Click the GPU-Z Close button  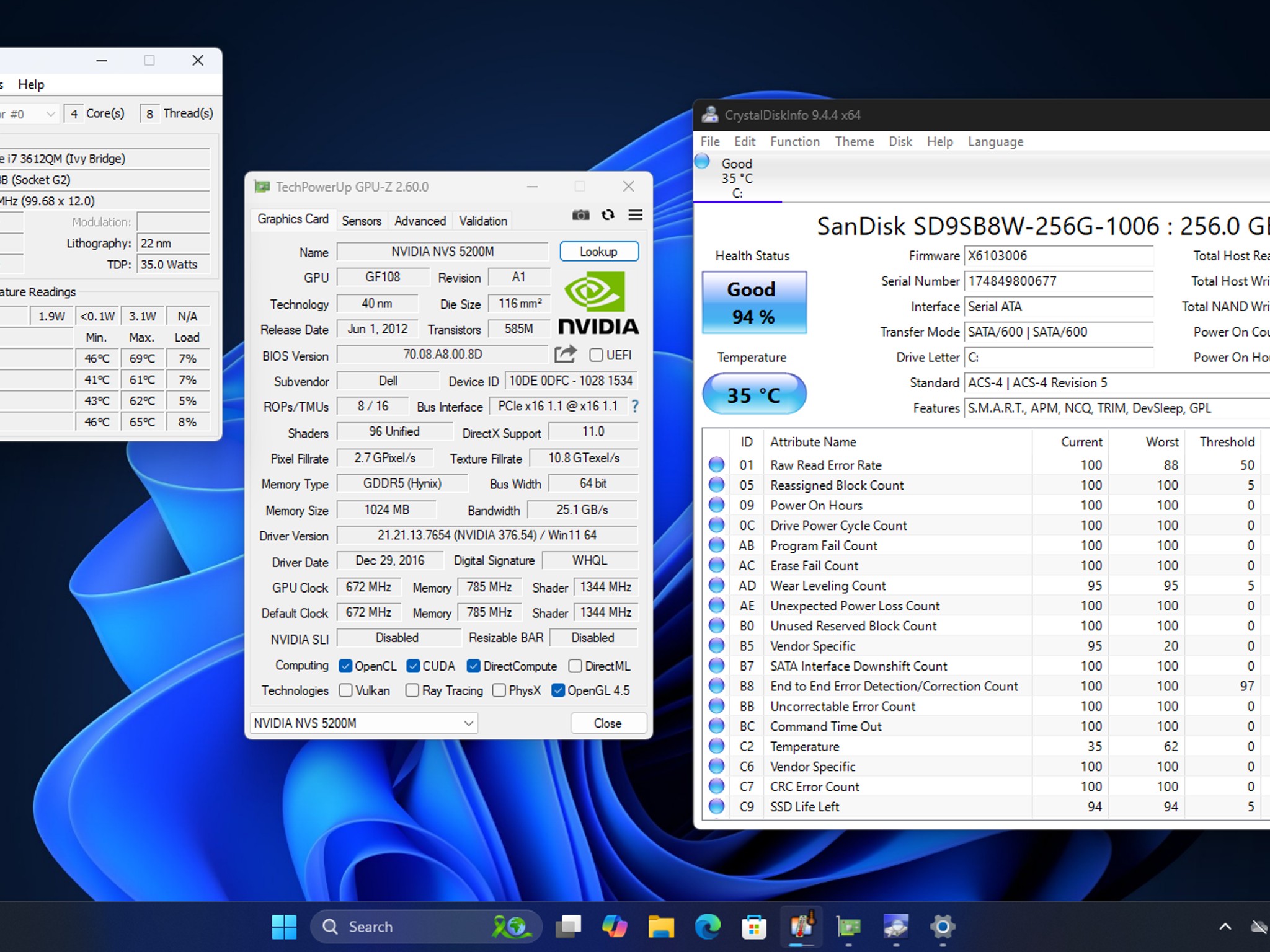click(x=608, y=723)
